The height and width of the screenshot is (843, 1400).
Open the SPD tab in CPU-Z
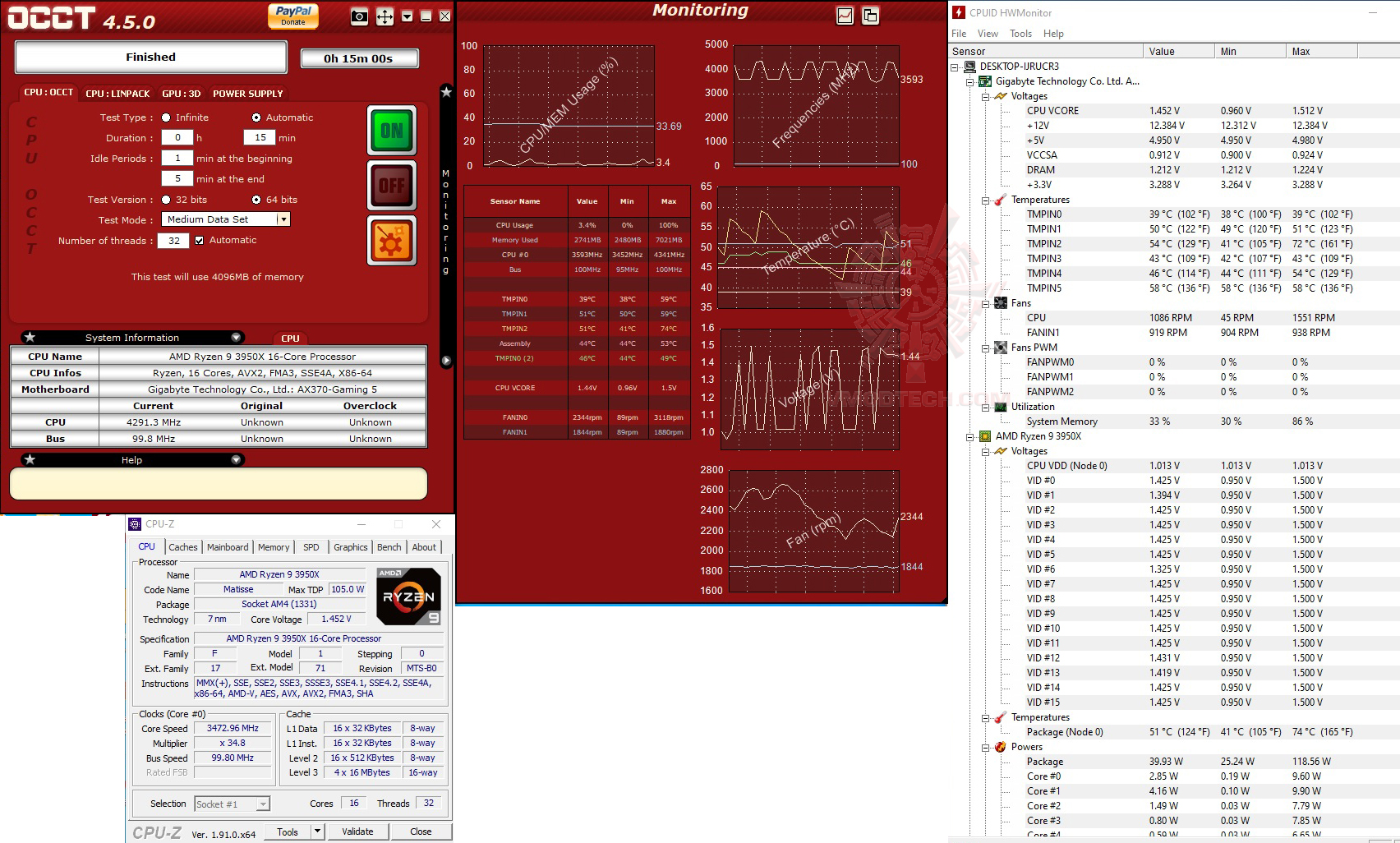point(311,547)
